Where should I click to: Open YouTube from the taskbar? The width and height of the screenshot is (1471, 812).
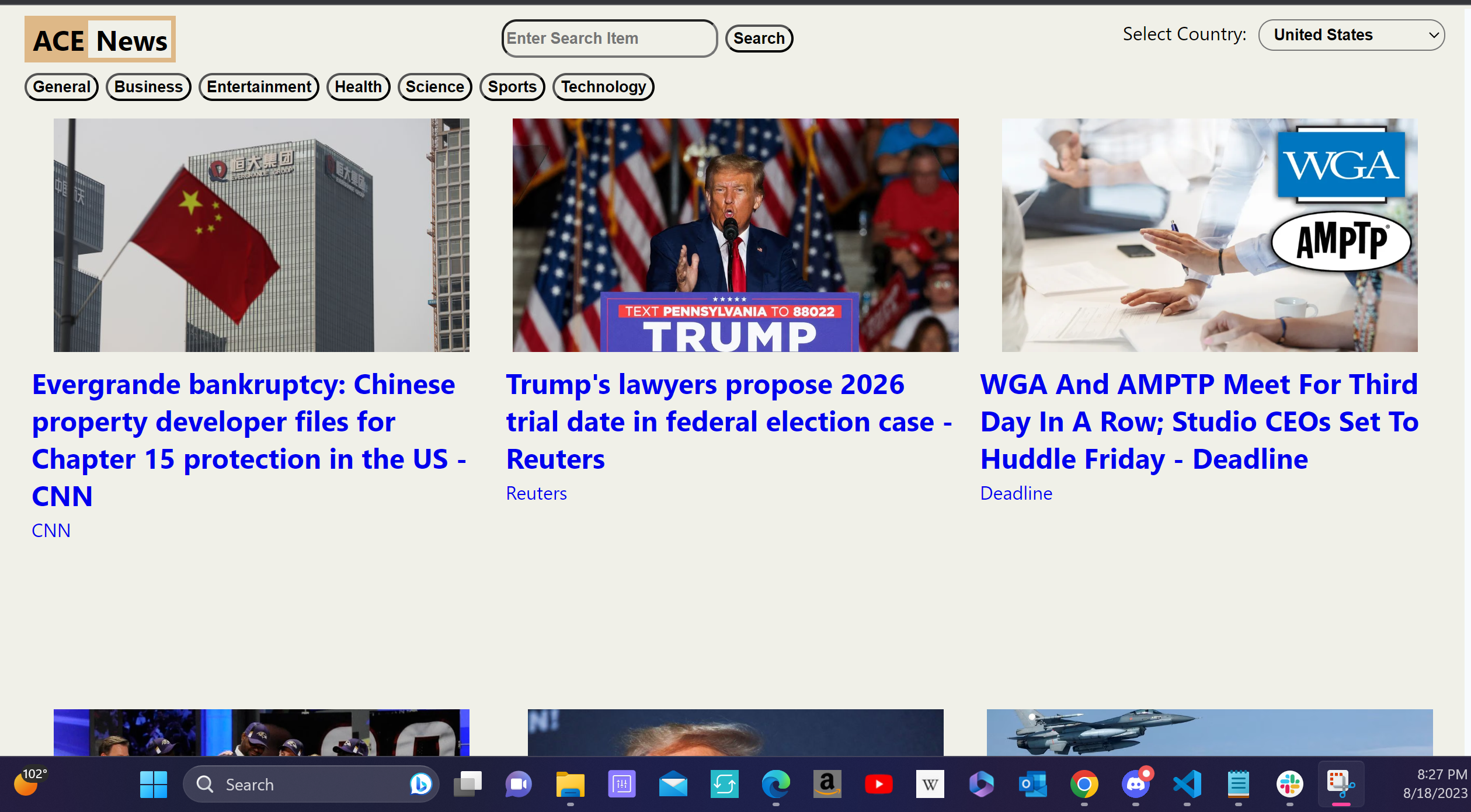[878, 784]
